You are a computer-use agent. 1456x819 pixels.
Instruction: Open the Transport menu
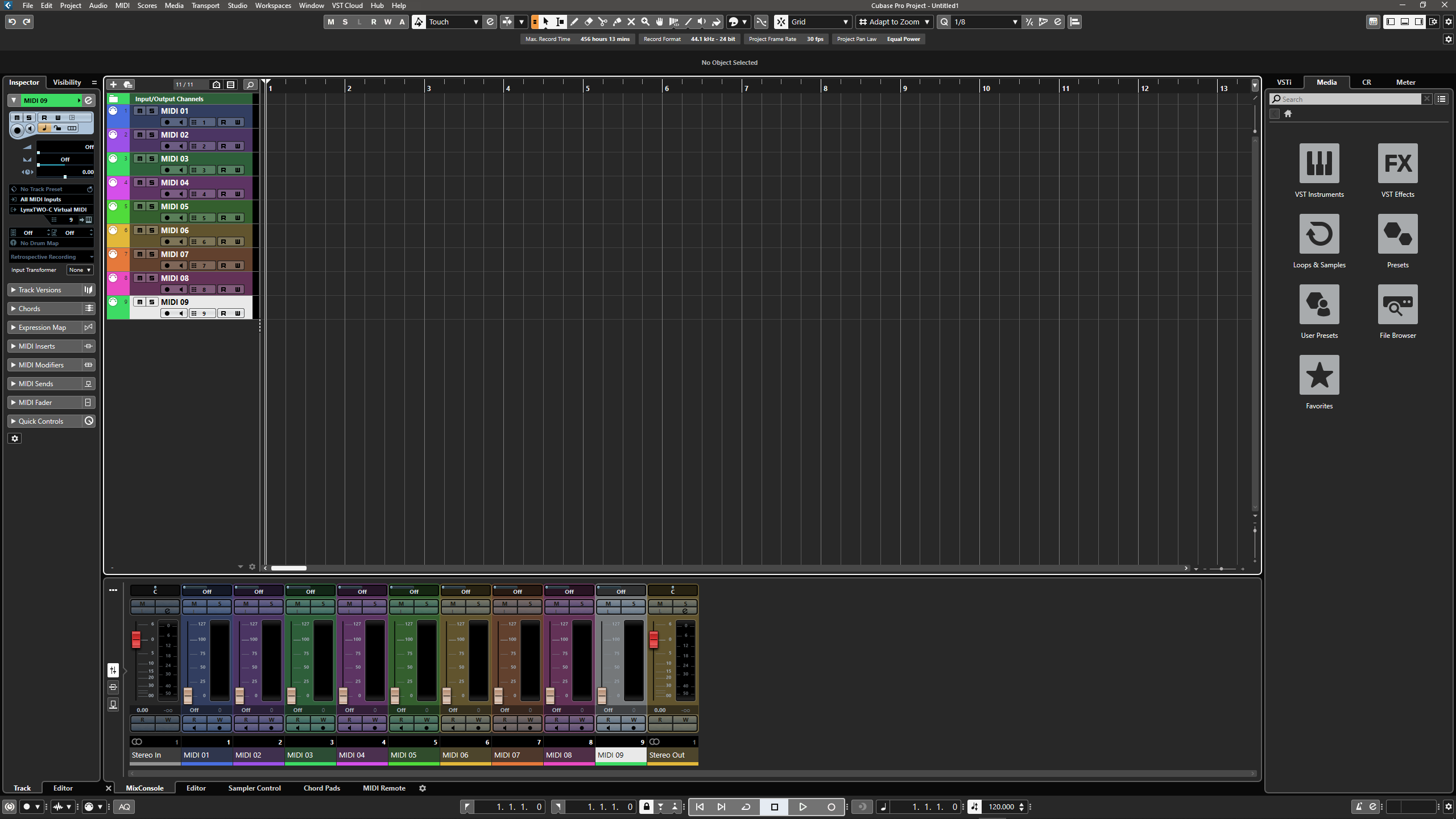[205, 6]
